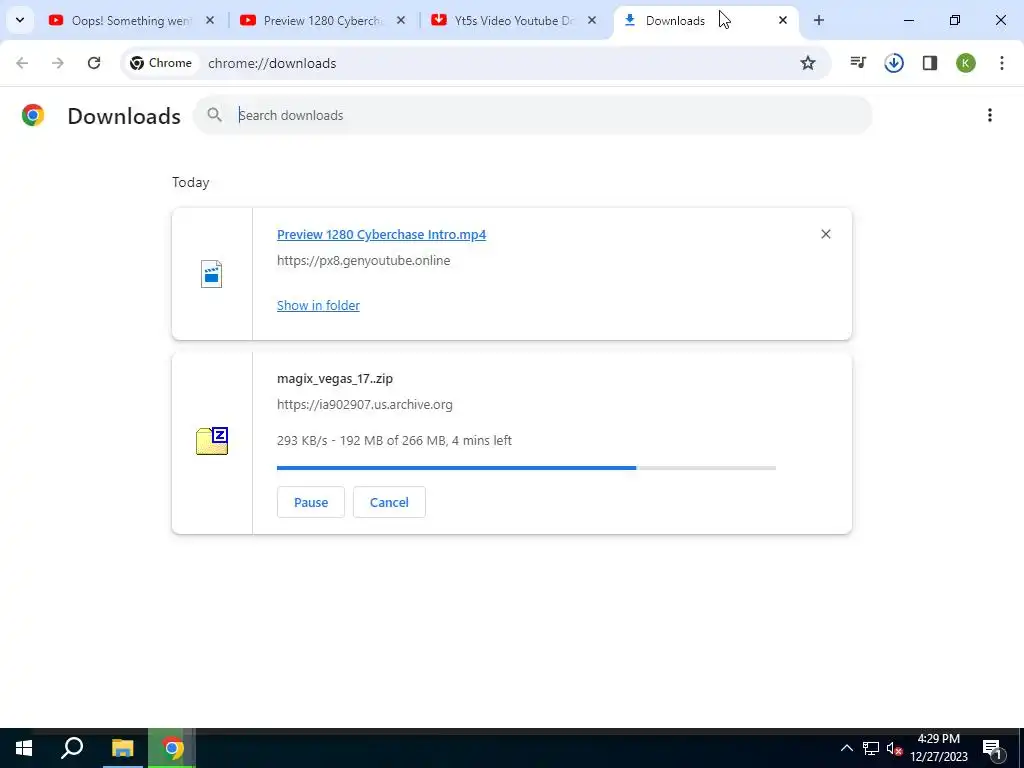Close the Preview 1280 Cyberchase tab
The width and height of the screenshot is (1024, 768).
tap(401, 20)
